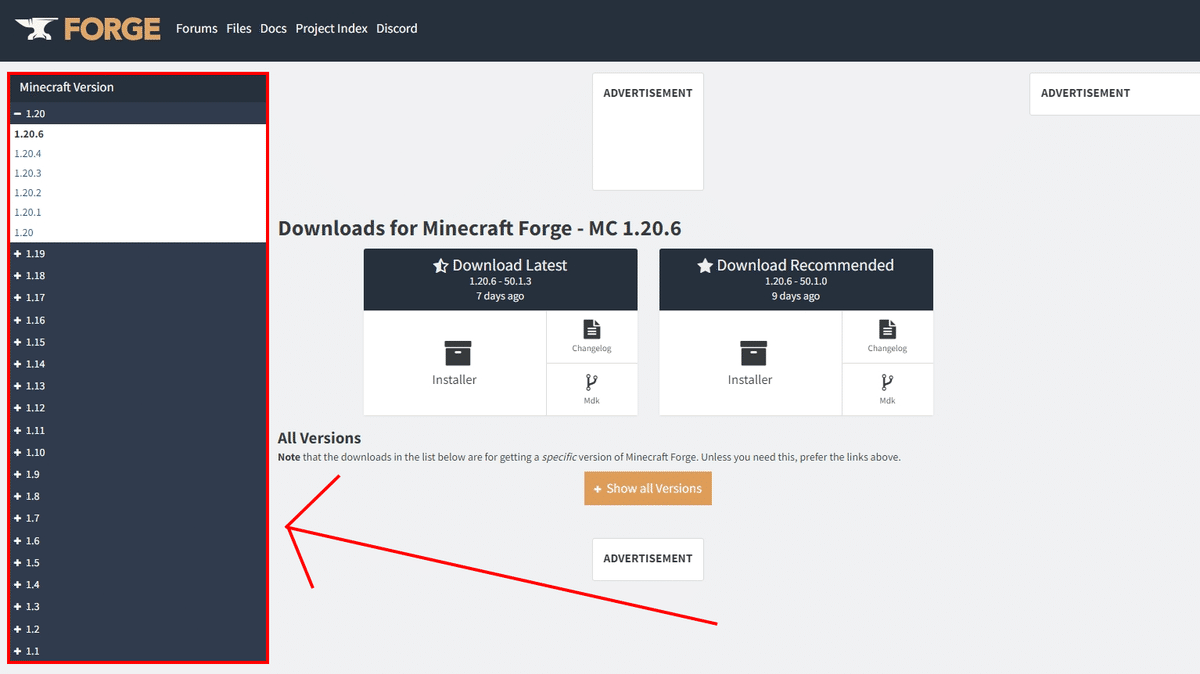Select Minecraft version 1.20.4

click(28, 154)
